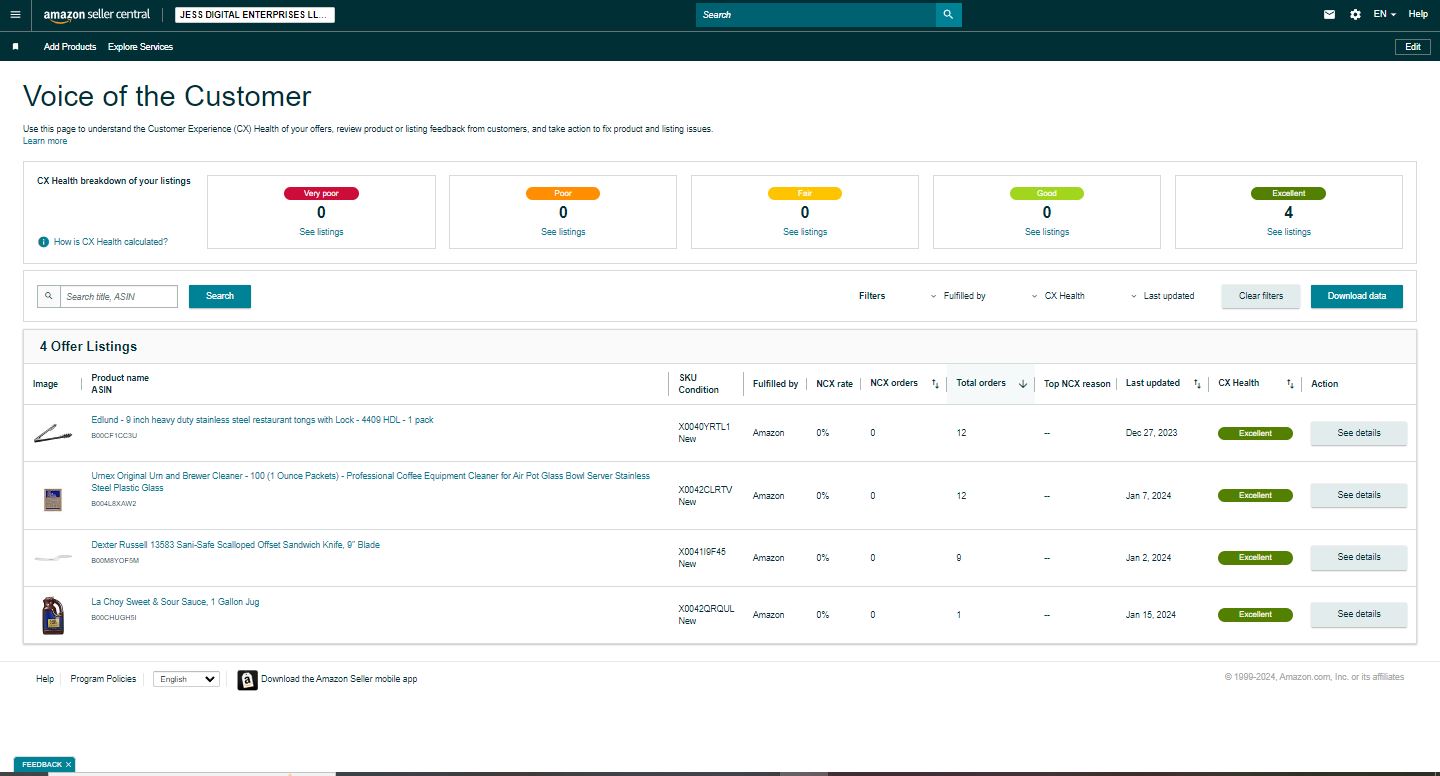Screen dimensions: 1440x776
Task: Click the Jan 7, 2024 date cell
Action: (1146, 496)
